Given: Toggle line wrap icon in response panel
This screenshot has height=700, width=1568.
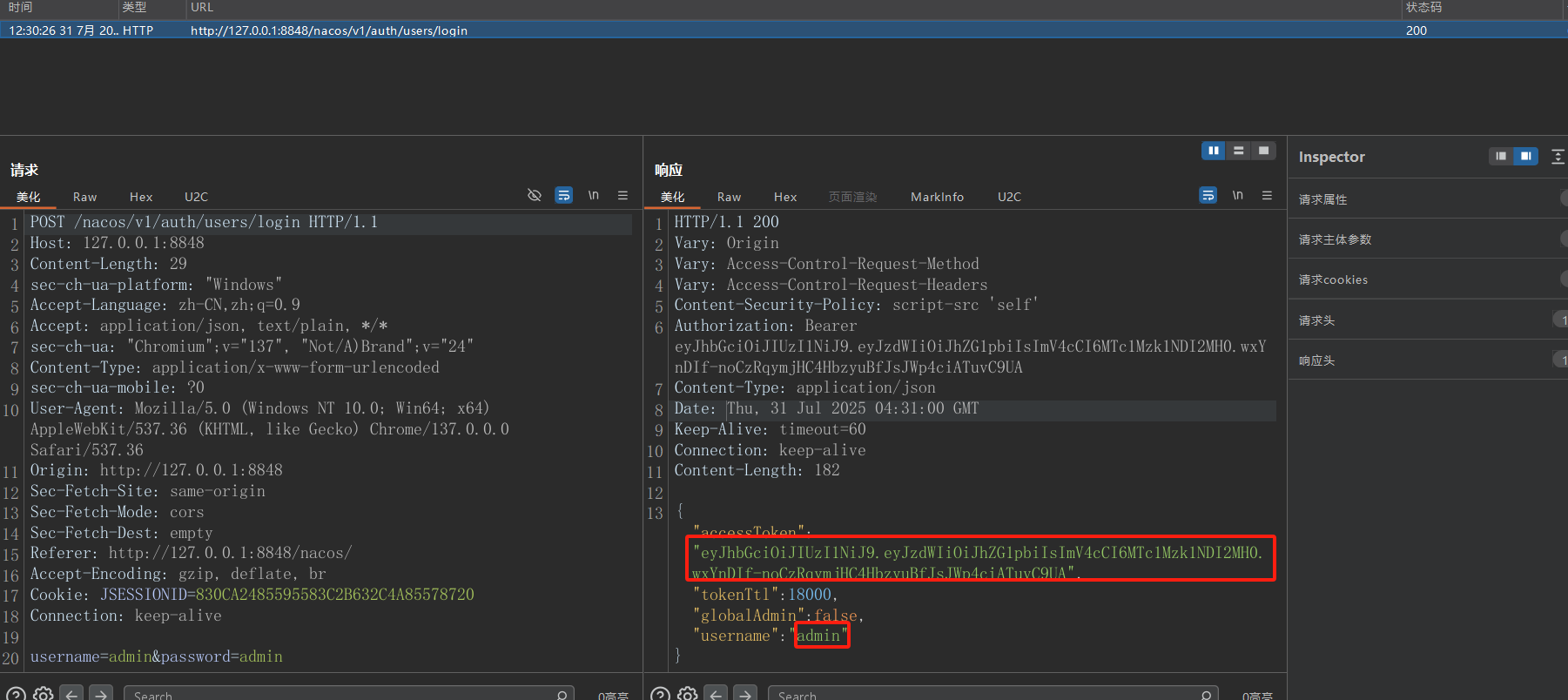Looking at the screenshot, I should [1208, 195].
